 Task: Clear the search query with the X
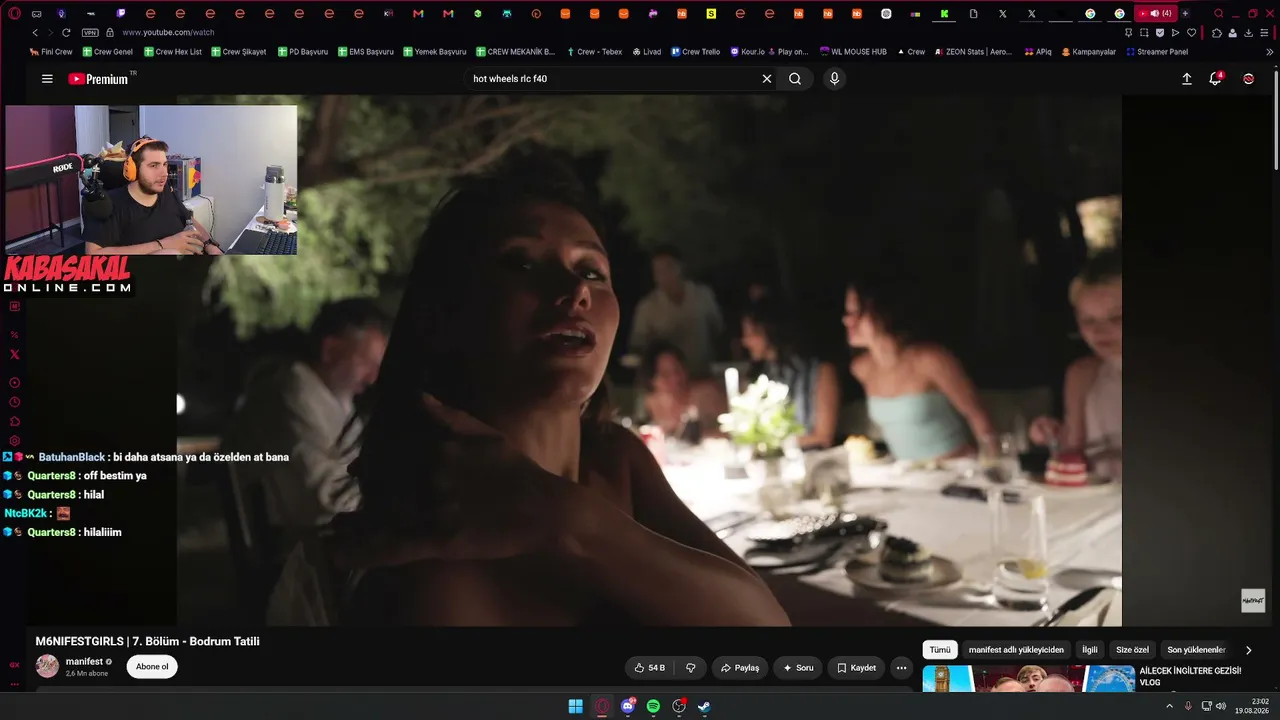click(x=767, y=79)
